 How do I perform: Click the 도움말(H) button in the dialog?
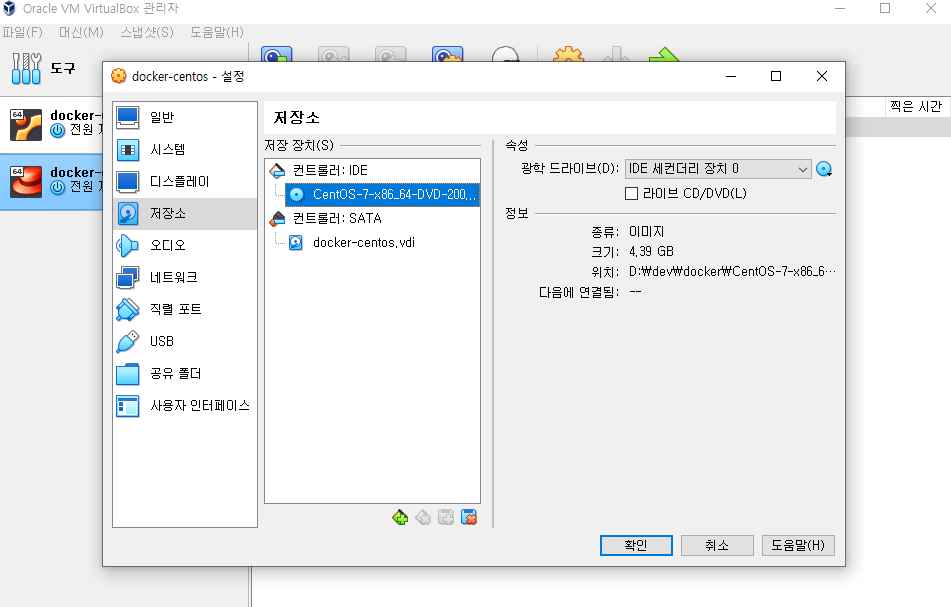click(798, 545)
